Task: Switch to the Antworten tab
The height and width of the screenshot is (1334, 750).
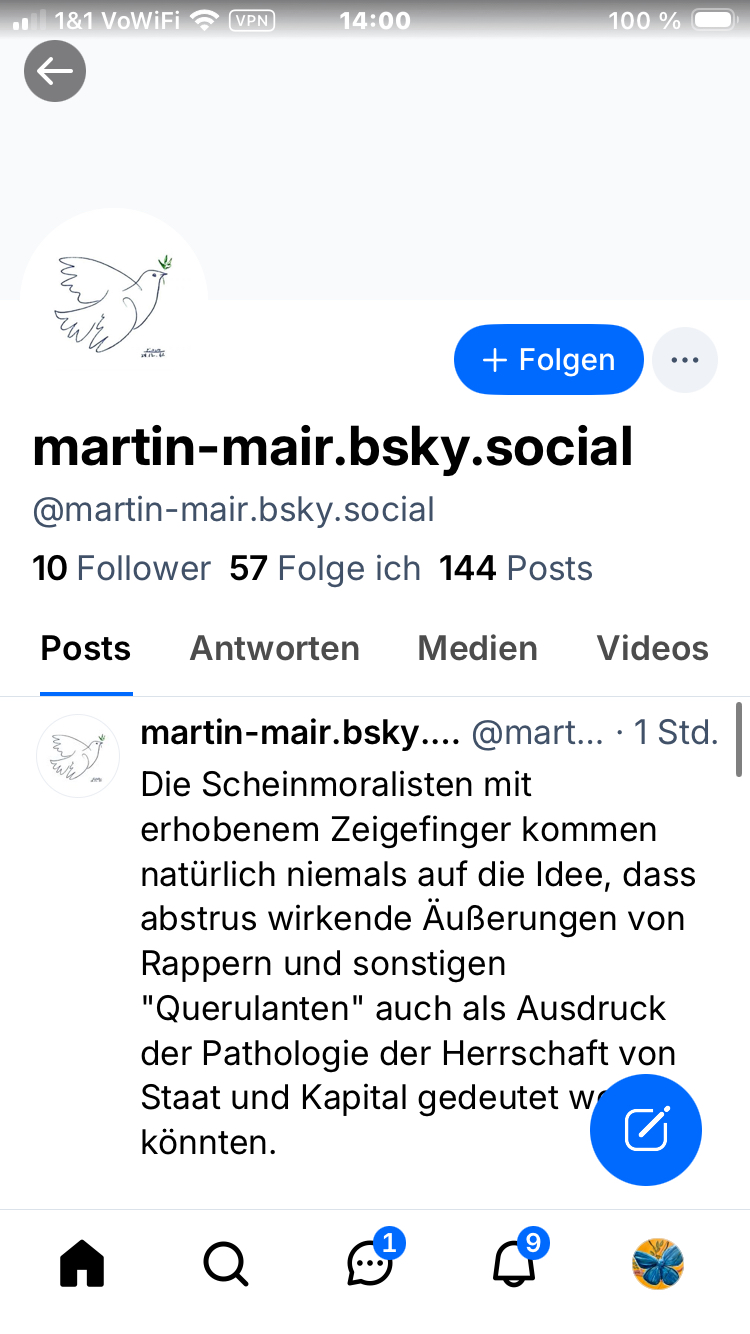Action: point(275,648)
